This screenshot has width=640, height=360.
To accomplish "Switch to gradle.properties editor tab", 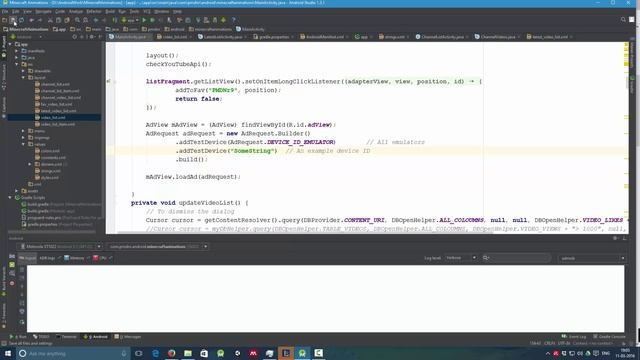I will pos(273,37).
